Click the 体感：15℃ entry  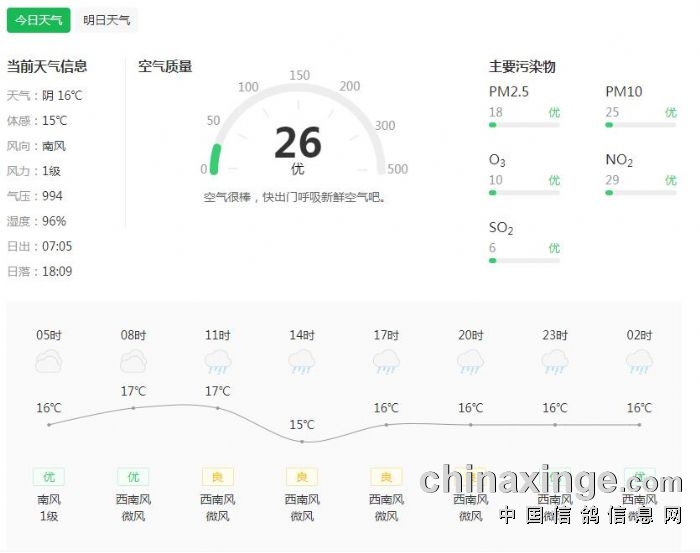(37, 121)
